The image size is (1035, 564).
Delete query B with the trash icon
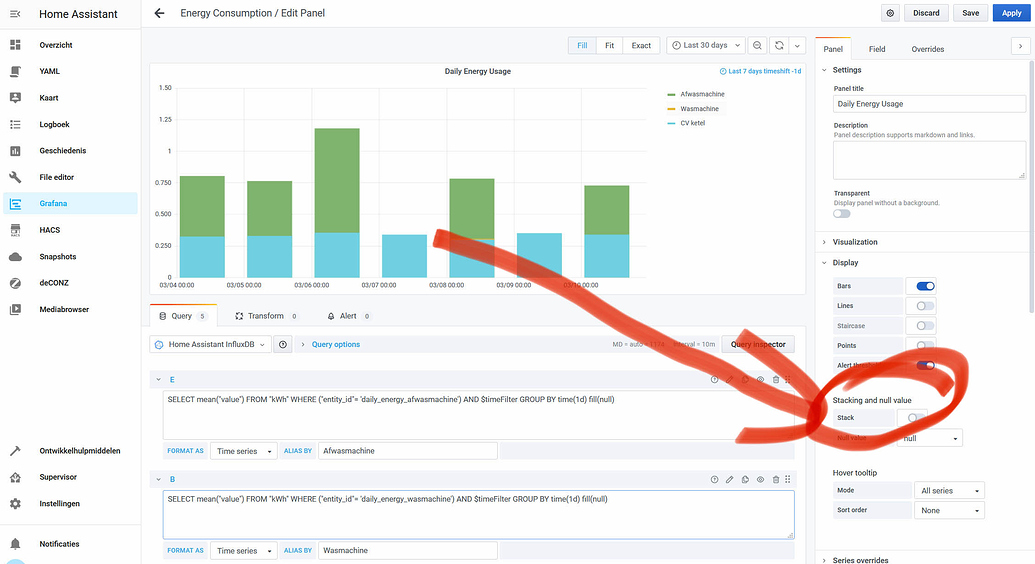pyautogui.click(x=775, y=480)
